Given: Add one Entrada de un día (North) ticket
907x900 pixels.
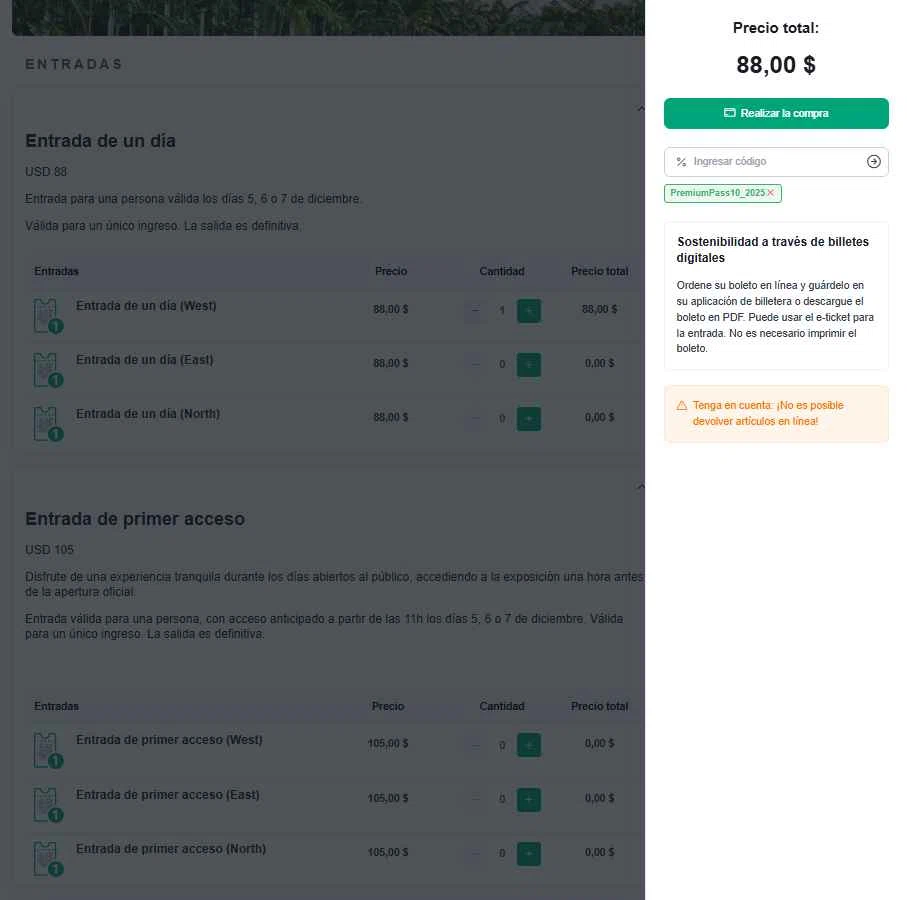Looking at the screenshot, I should click(x=529, y=418).
